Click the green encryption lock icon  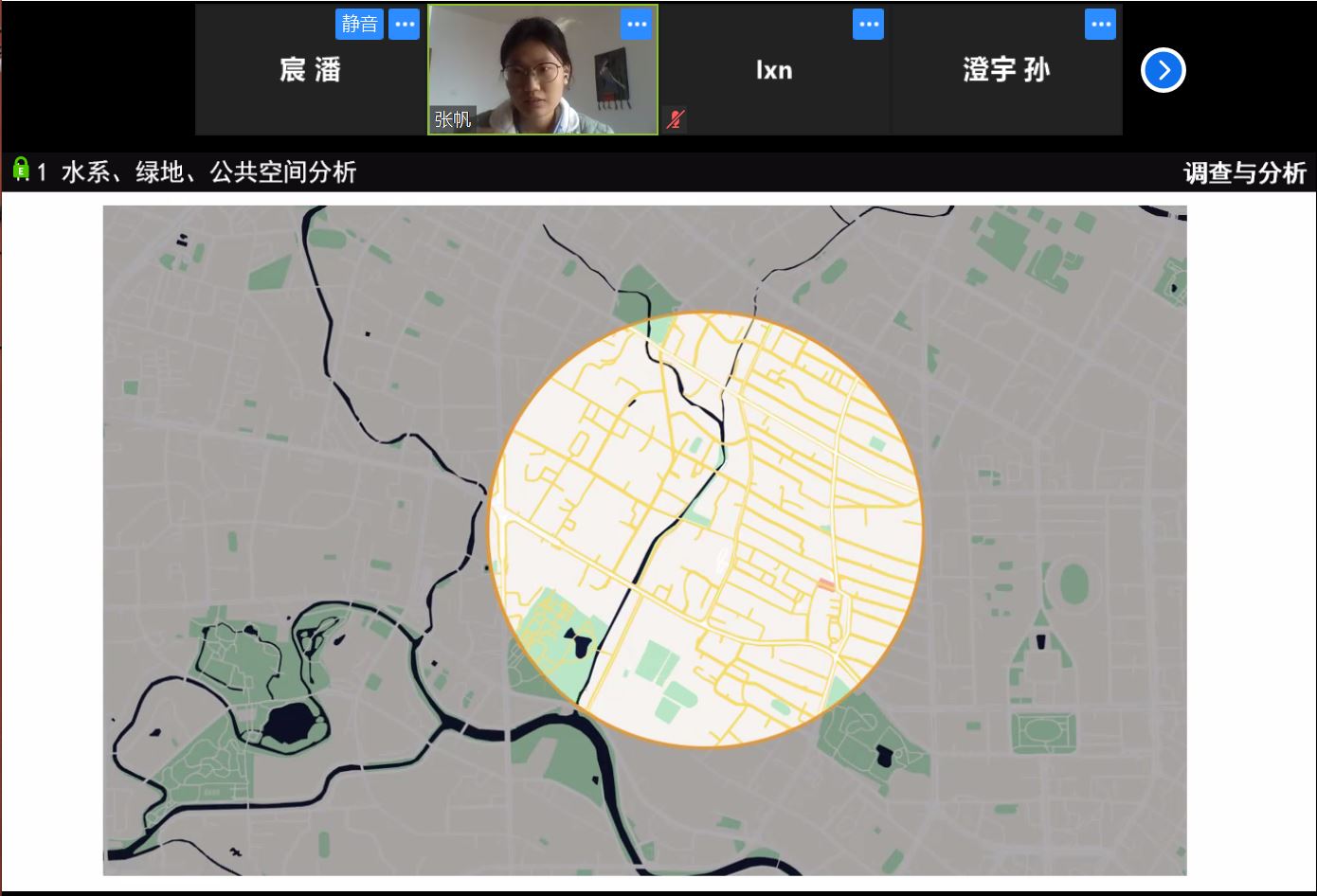tap(21, 170)
